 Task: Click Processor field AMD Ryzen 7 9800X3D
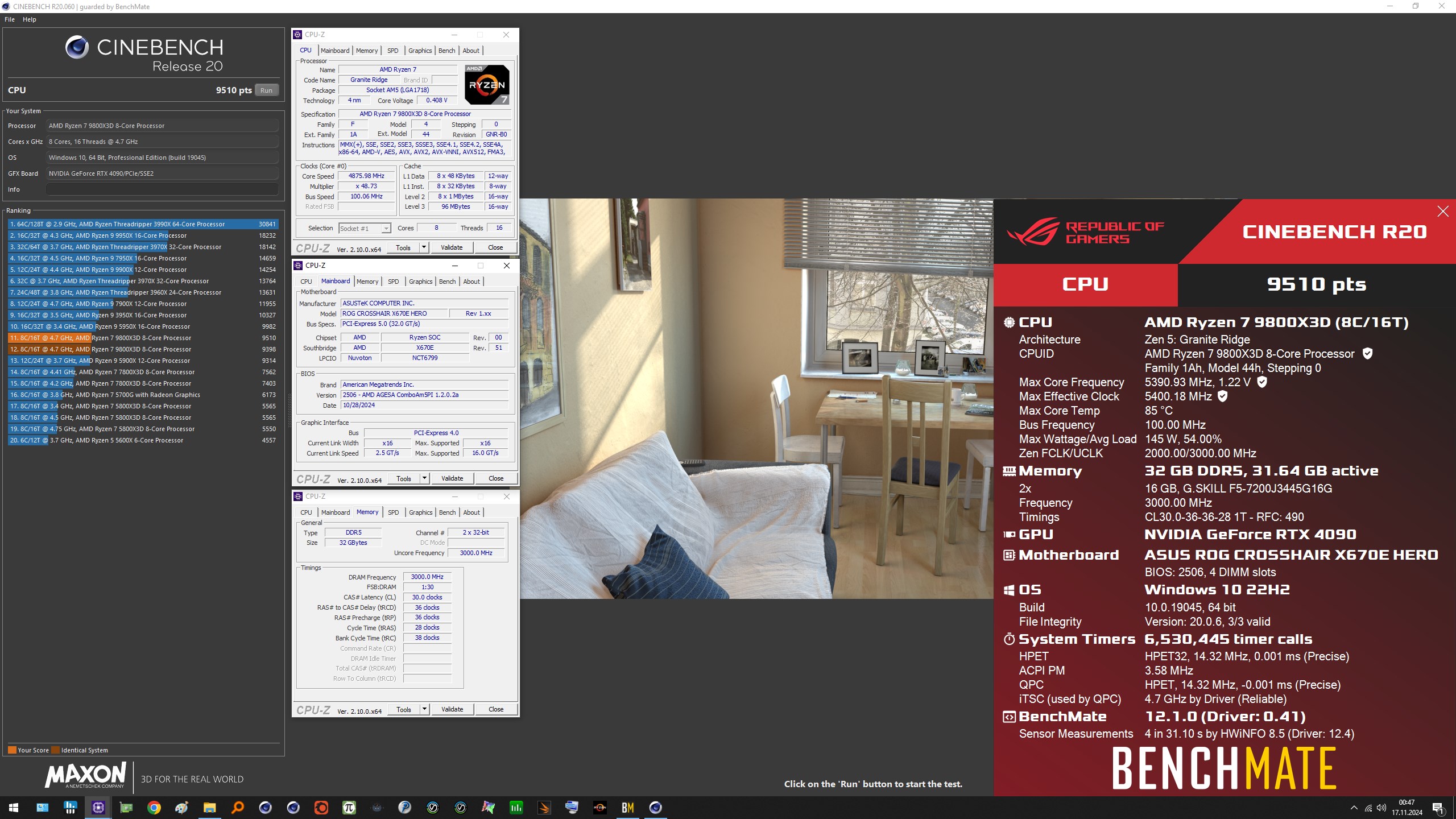(162, 126)
